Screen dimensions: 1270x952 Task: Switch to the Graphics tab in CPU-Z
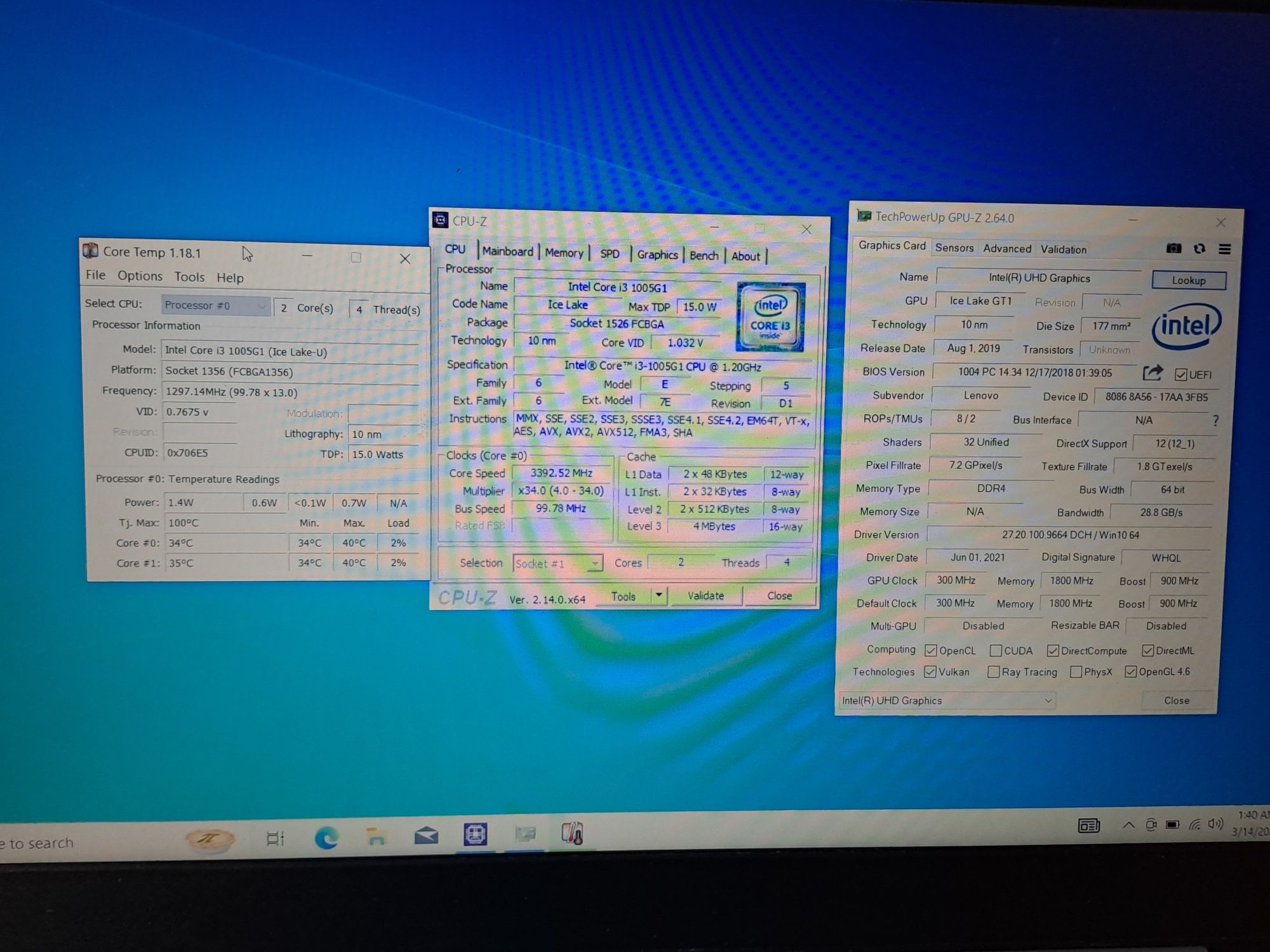[657, 255]
